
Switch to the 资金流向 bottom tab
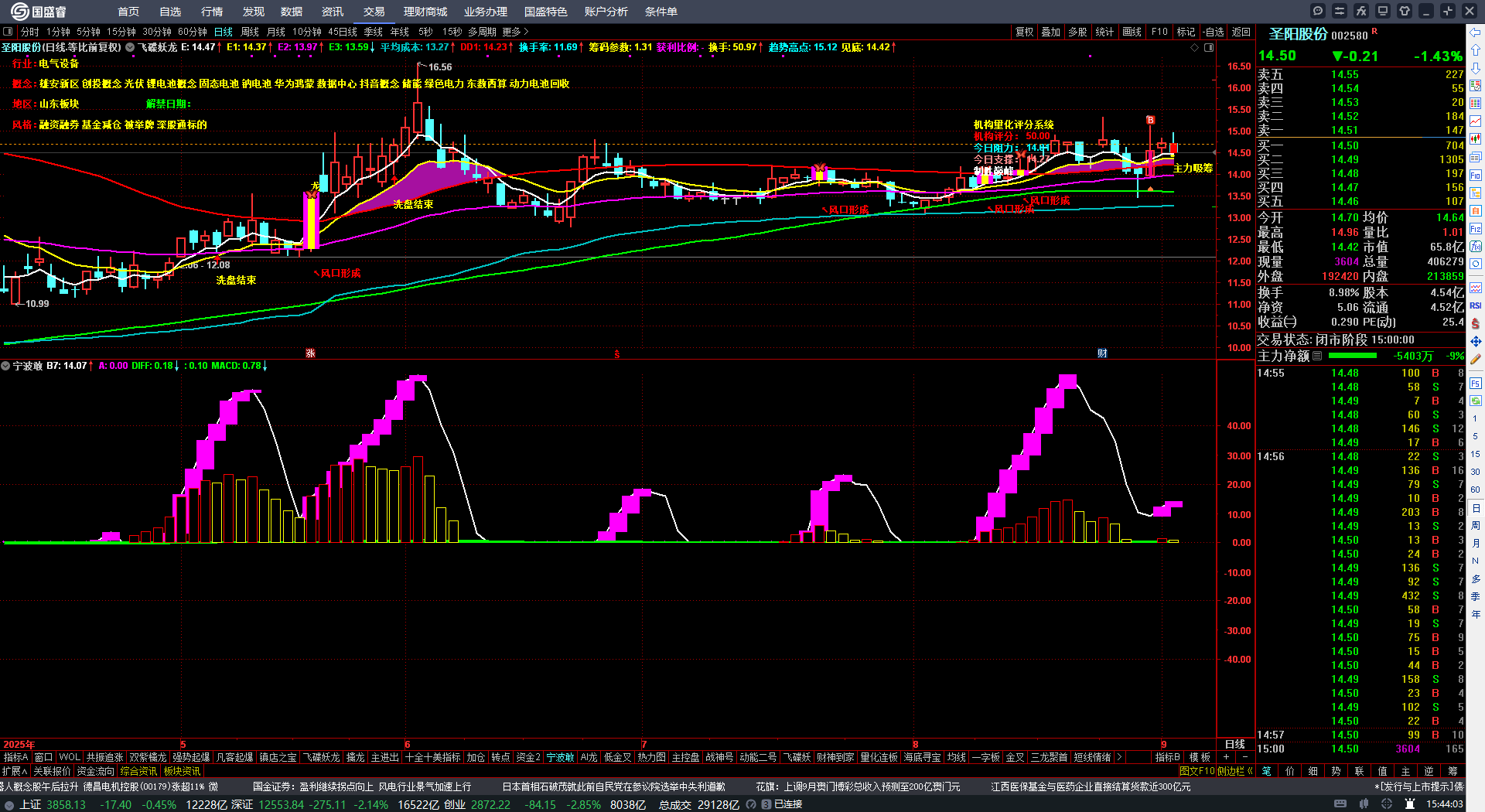click(95, 771)
